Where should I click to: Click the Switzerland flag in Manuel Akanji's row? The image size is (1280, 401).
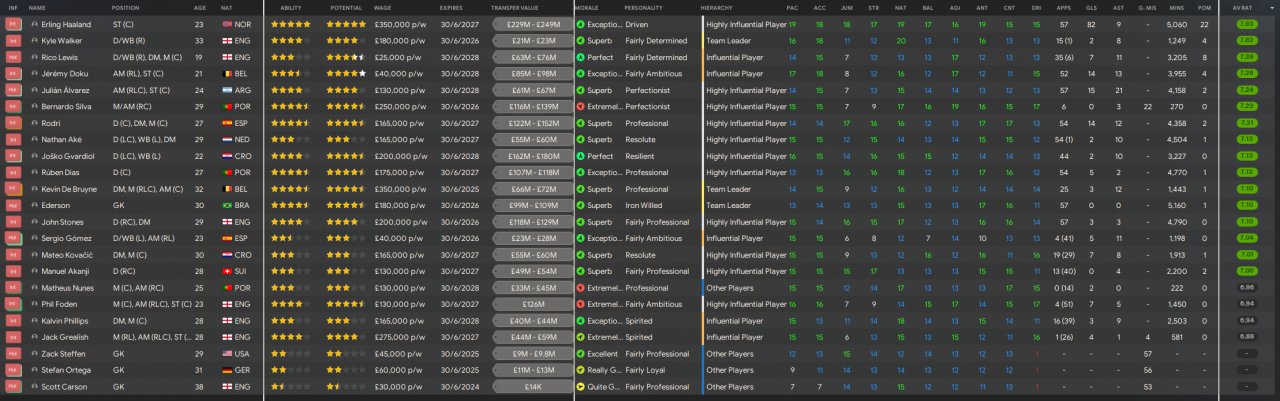tap(226, 271)
